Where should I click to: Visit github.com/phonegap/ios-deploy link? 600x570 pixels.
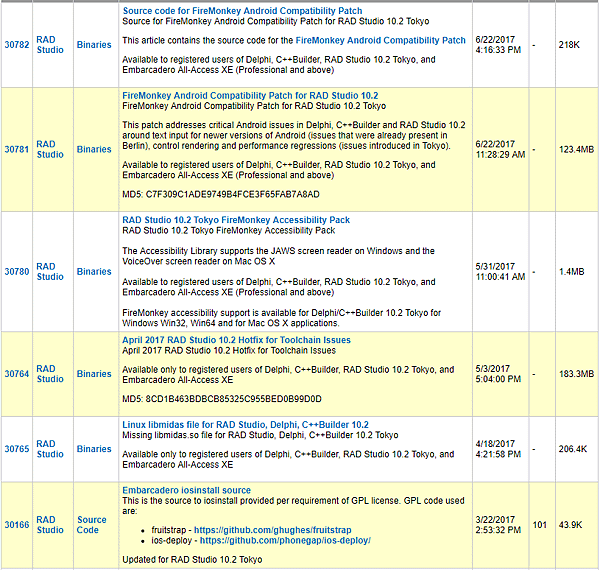pyautogui.click(x=285, y=540)
